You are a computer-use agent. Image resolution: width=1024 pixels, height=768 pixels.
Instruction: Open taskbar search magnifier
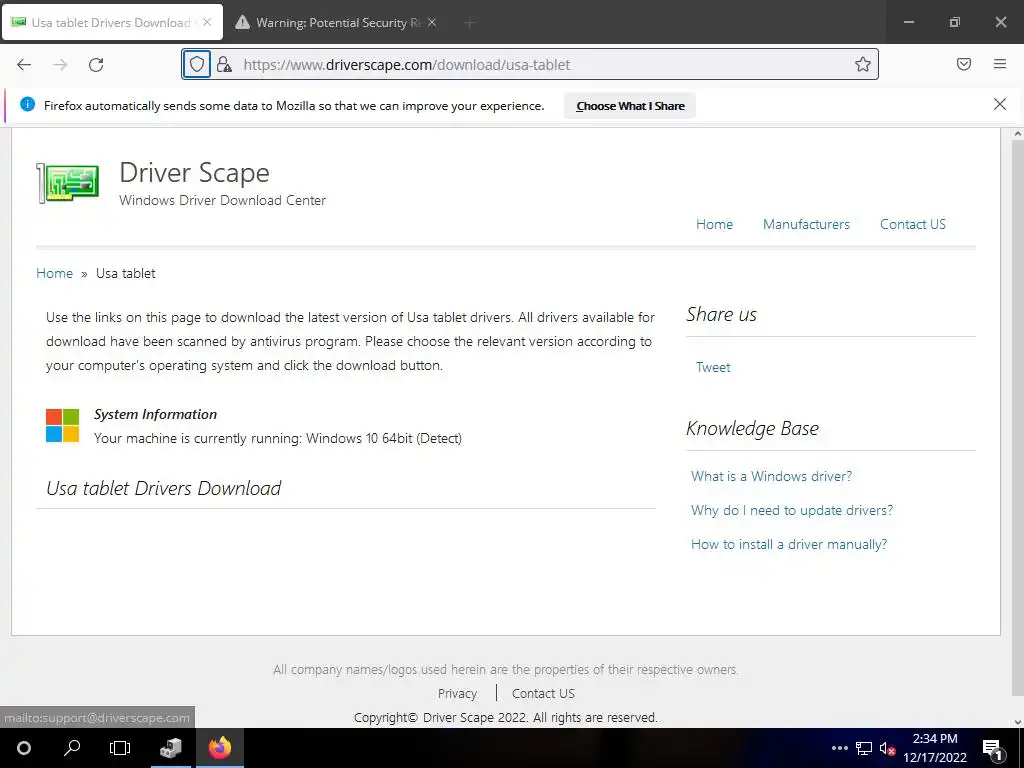click(72, 748)
